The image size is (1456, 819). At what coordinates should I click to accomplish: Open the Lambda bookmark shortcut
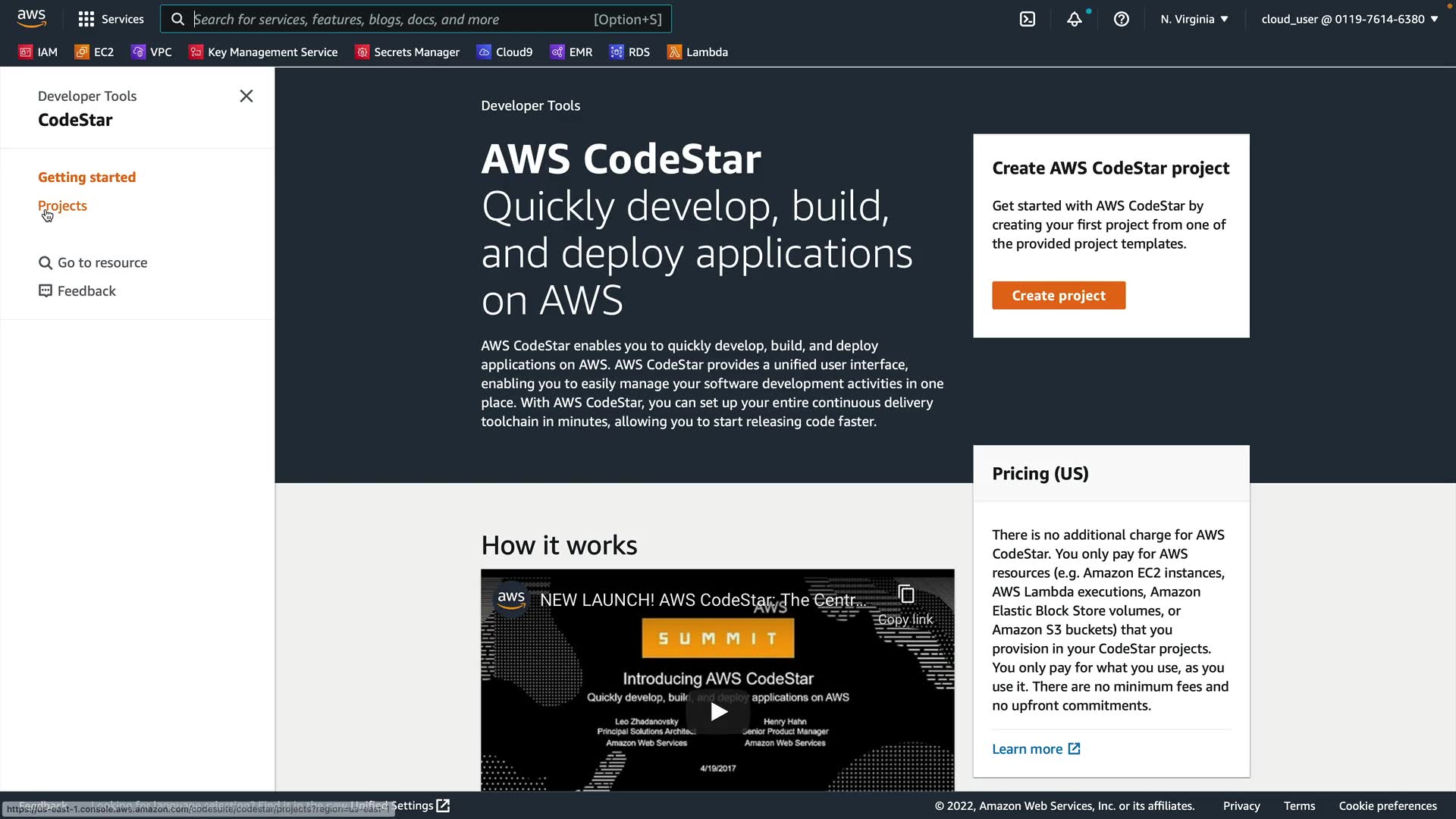coord(697,52)
